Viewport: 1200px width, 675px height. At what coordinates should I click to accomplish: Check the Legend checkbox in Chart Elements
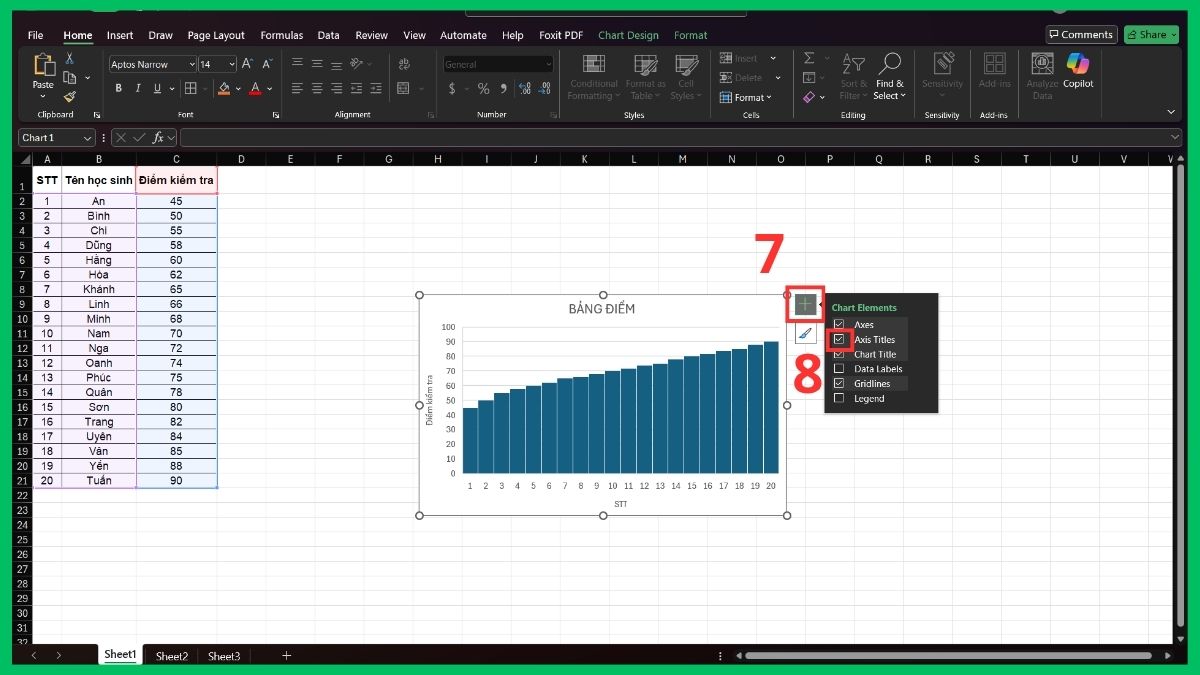[839, 398]
